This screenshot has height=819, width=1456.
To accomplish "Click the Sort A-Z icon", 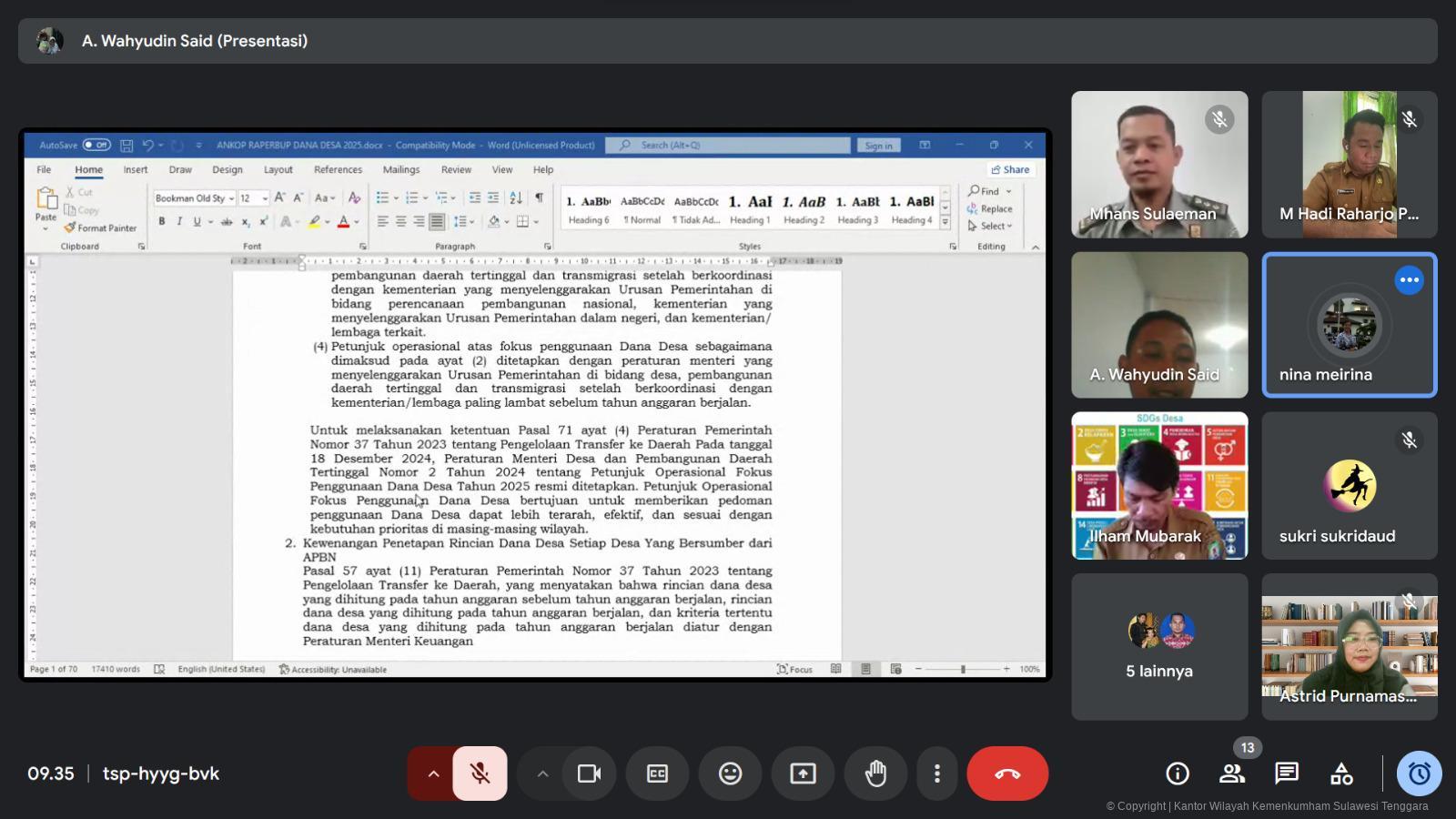I will click(x=516, y=197).
